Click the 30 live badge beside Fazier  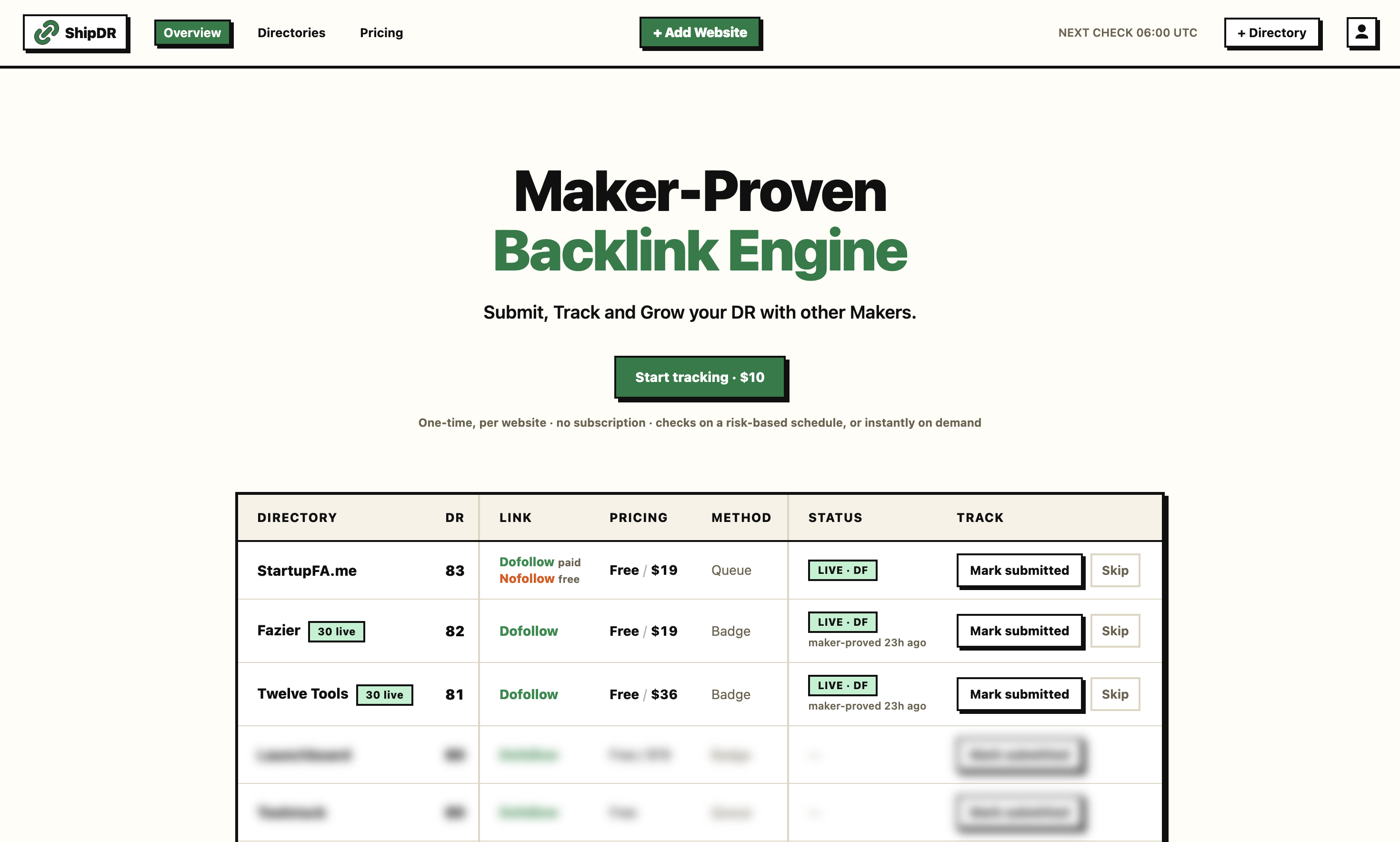(336, 631)
